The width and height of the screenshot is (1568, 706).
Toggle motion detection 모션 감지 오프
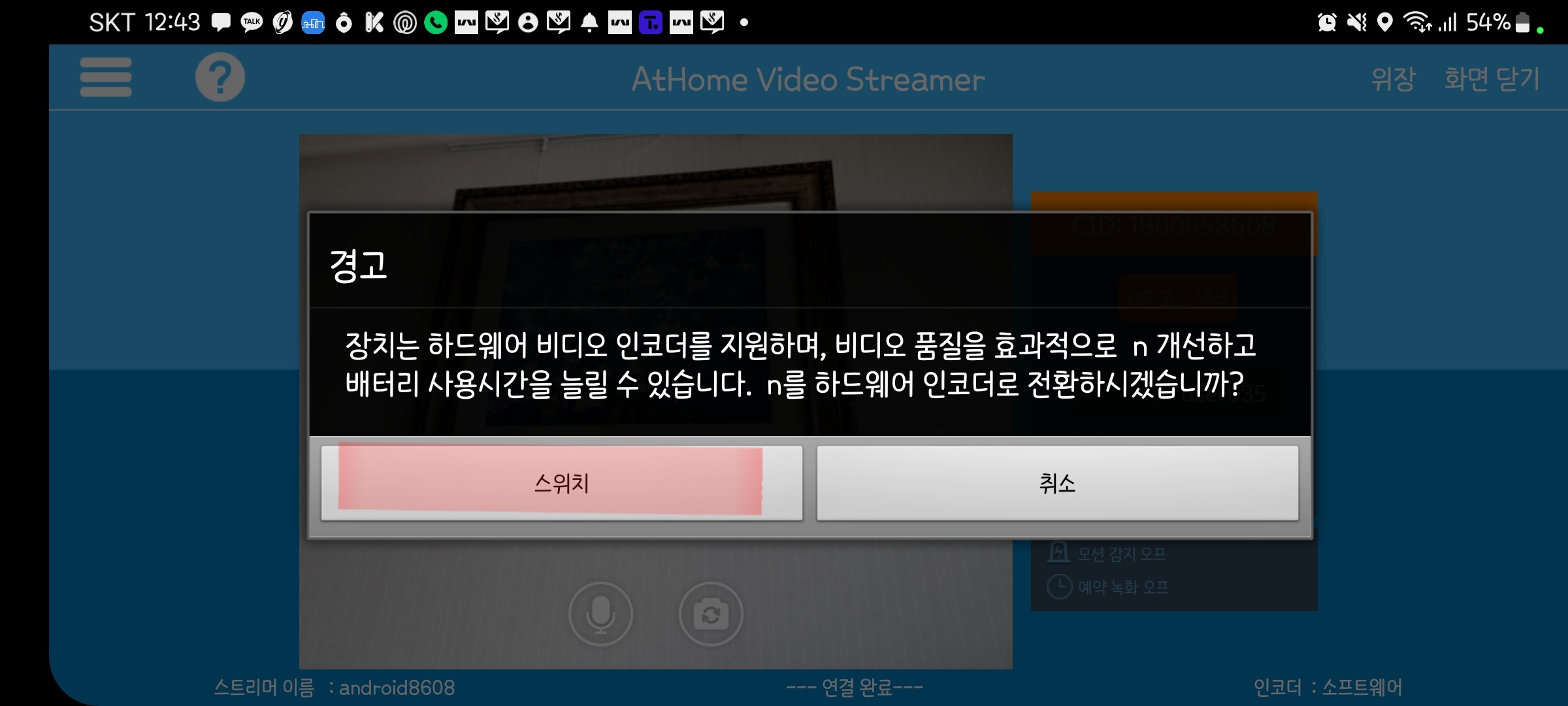tap(1121, 554)
